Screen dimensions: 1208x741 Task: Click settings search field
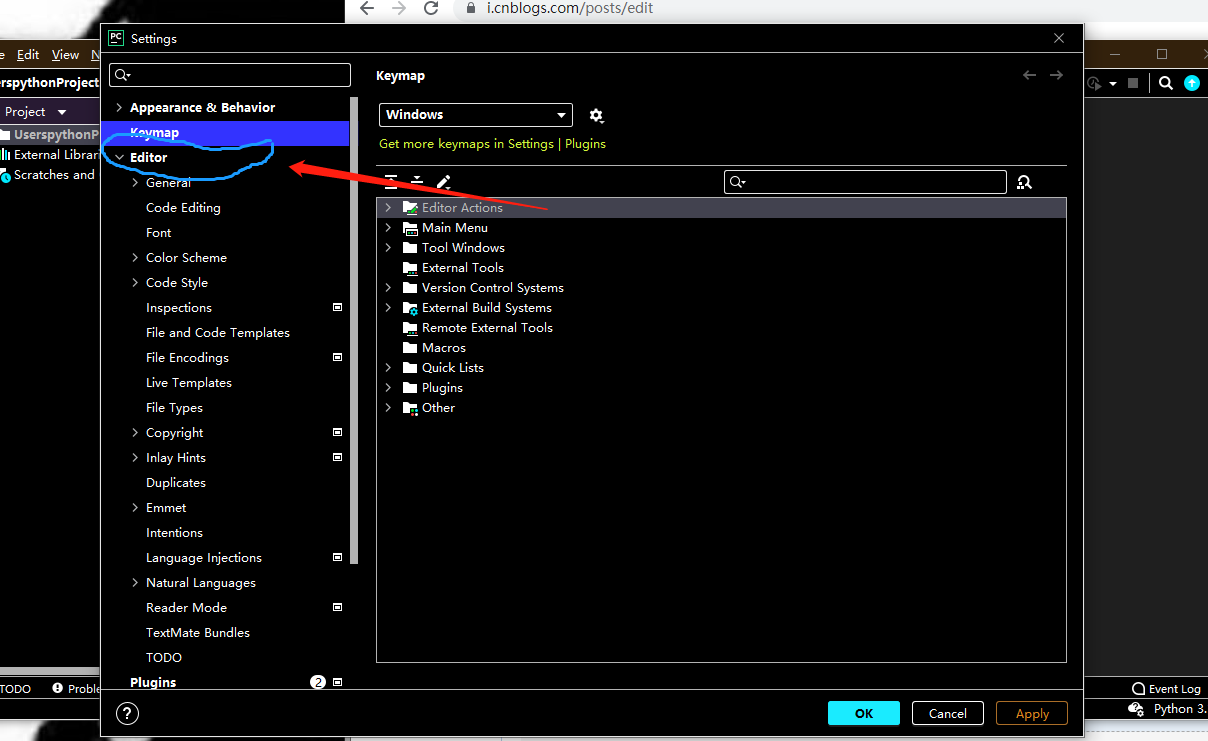(230, 75)
